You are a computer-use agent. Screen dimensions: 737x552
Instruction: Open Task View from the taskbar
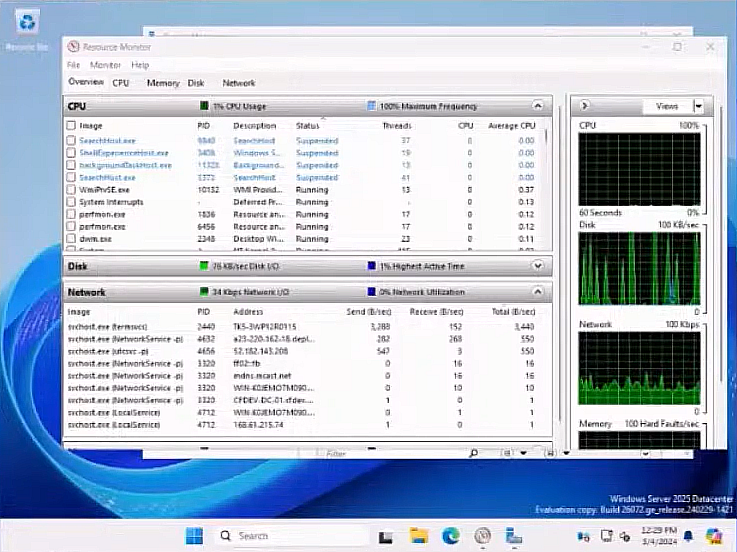(x=383, y=535)
